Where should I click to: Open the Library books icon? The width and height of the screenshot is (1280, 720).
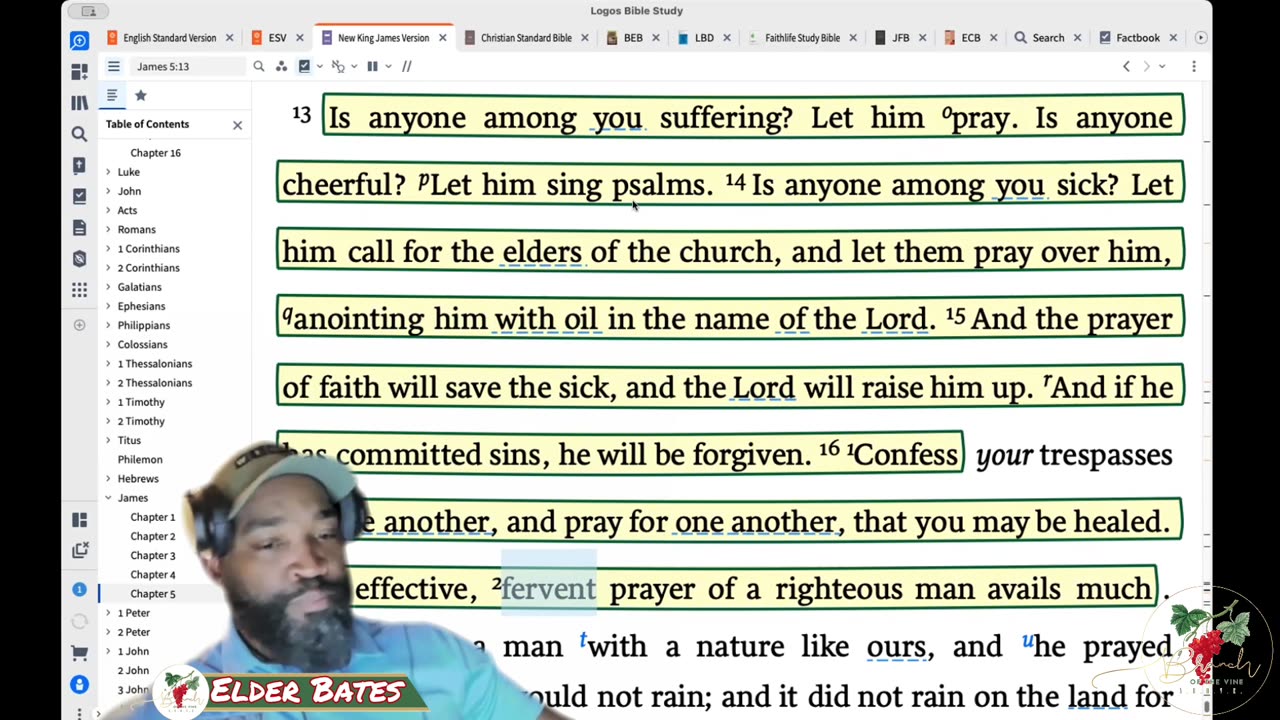click(79, 103)
